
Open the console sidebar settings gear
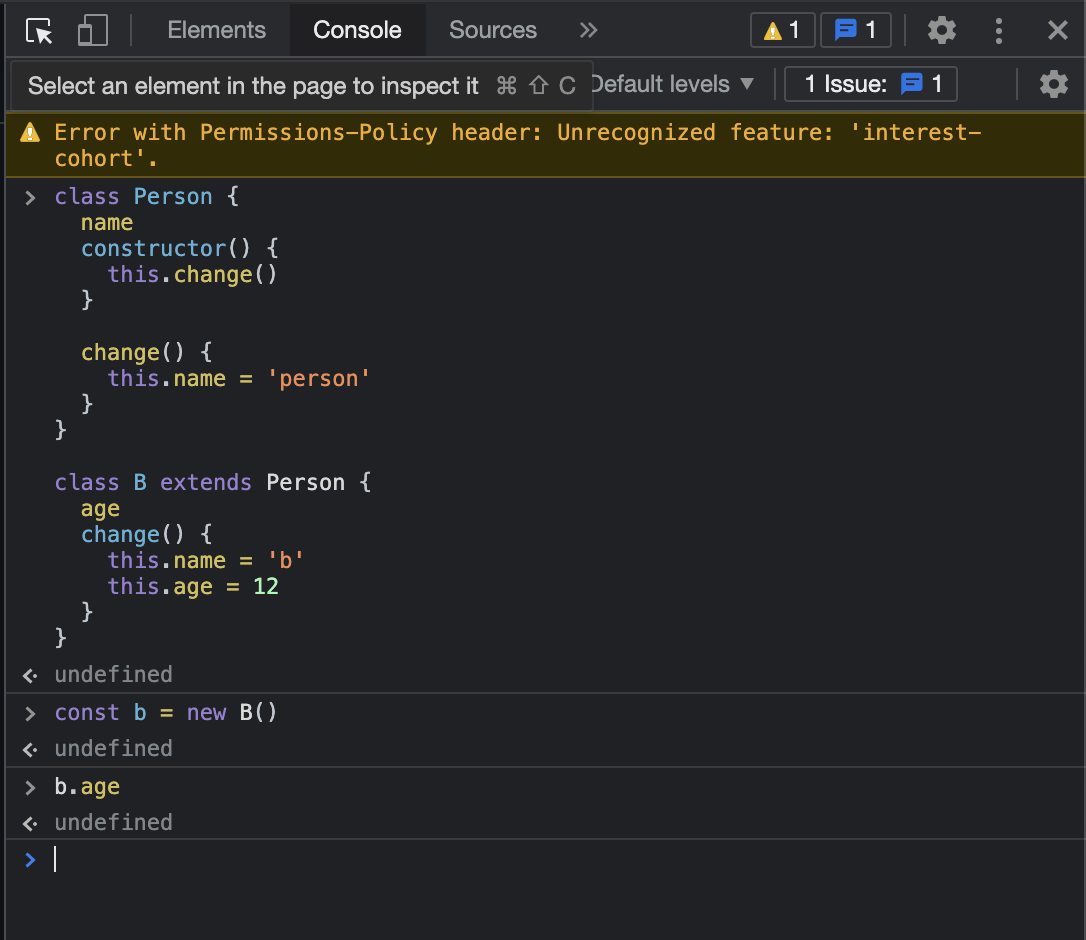pyautogui.click(x=1054, y=84)
